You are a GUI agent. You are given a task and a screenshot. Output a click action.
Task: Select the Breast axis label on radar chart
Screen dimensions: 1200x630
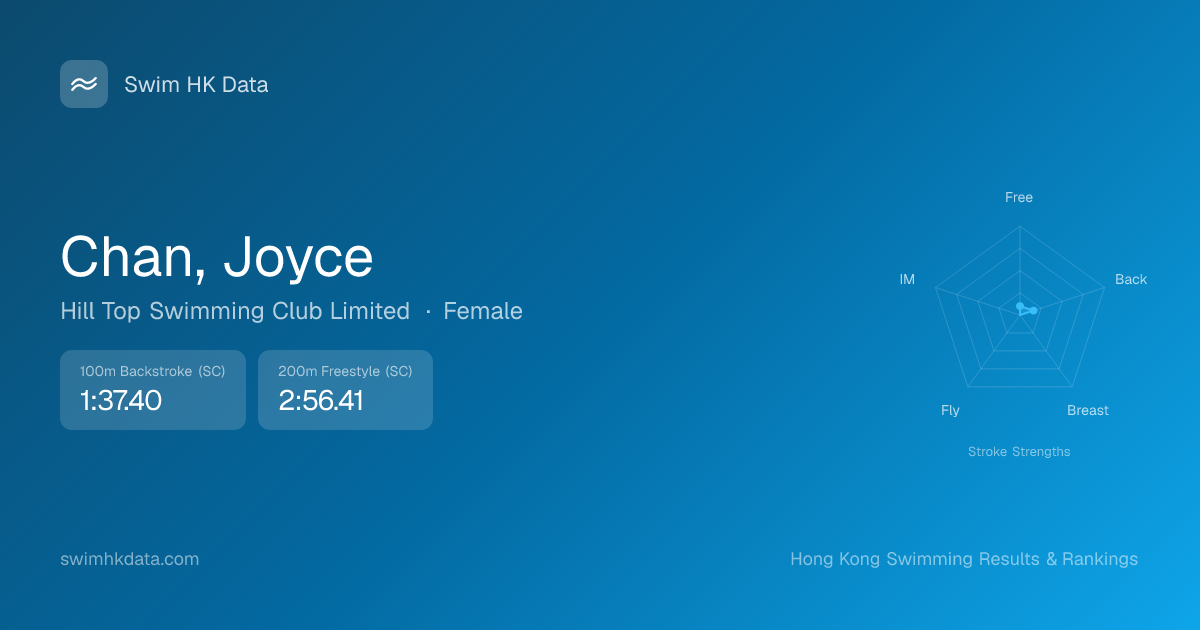tap(1087, 410)
